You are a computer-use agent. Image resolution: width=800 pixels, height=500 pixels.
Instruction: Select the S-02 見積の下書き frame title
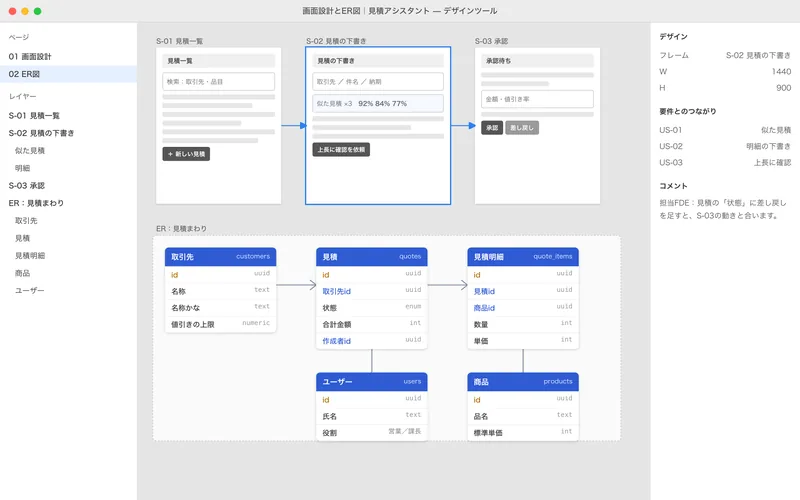pos(336,41)
